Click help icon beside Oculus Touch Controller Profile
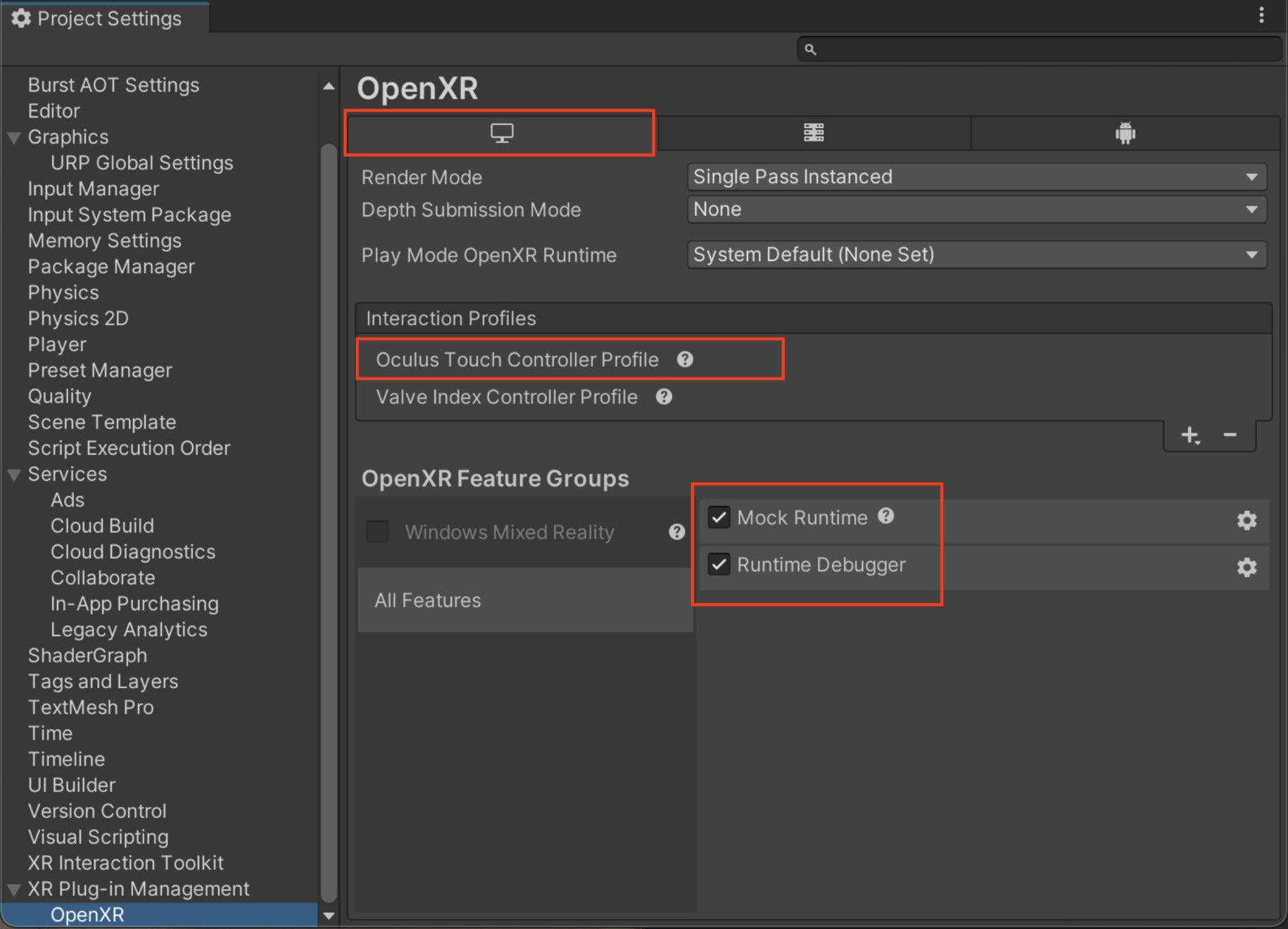1288x929 pixels. pos(685,360)
